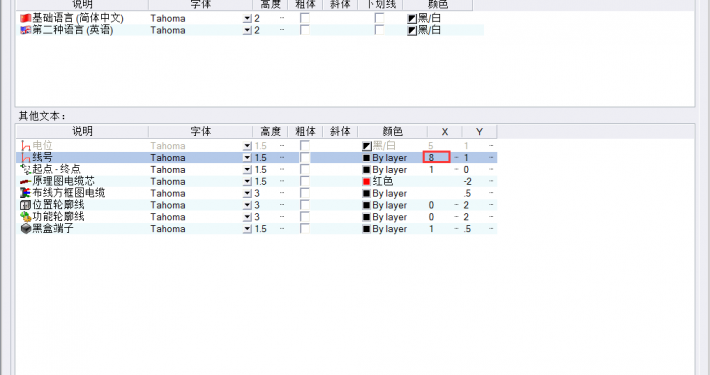Enable bold for the 线号 row
This screenshot has height=375, width=710.
[x=305, y=158]
